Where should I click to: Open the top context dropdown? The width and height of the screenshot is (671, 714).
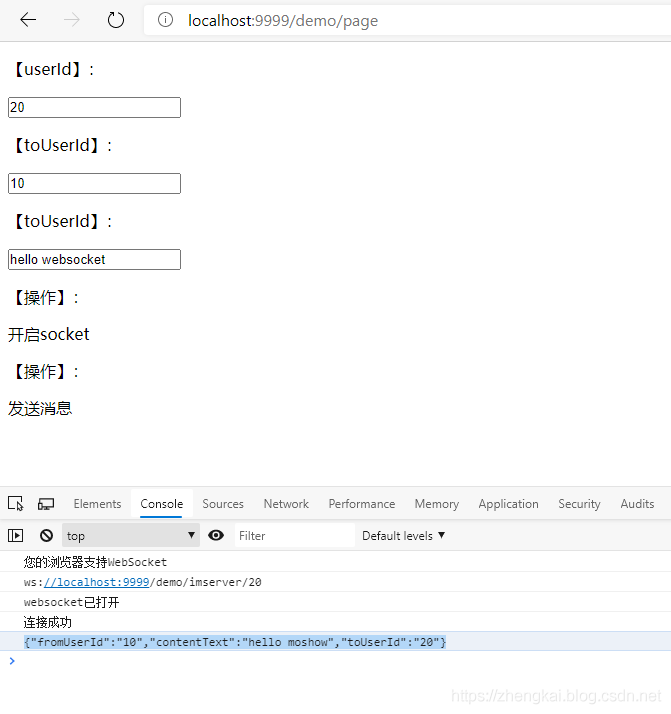coord(131,536)
